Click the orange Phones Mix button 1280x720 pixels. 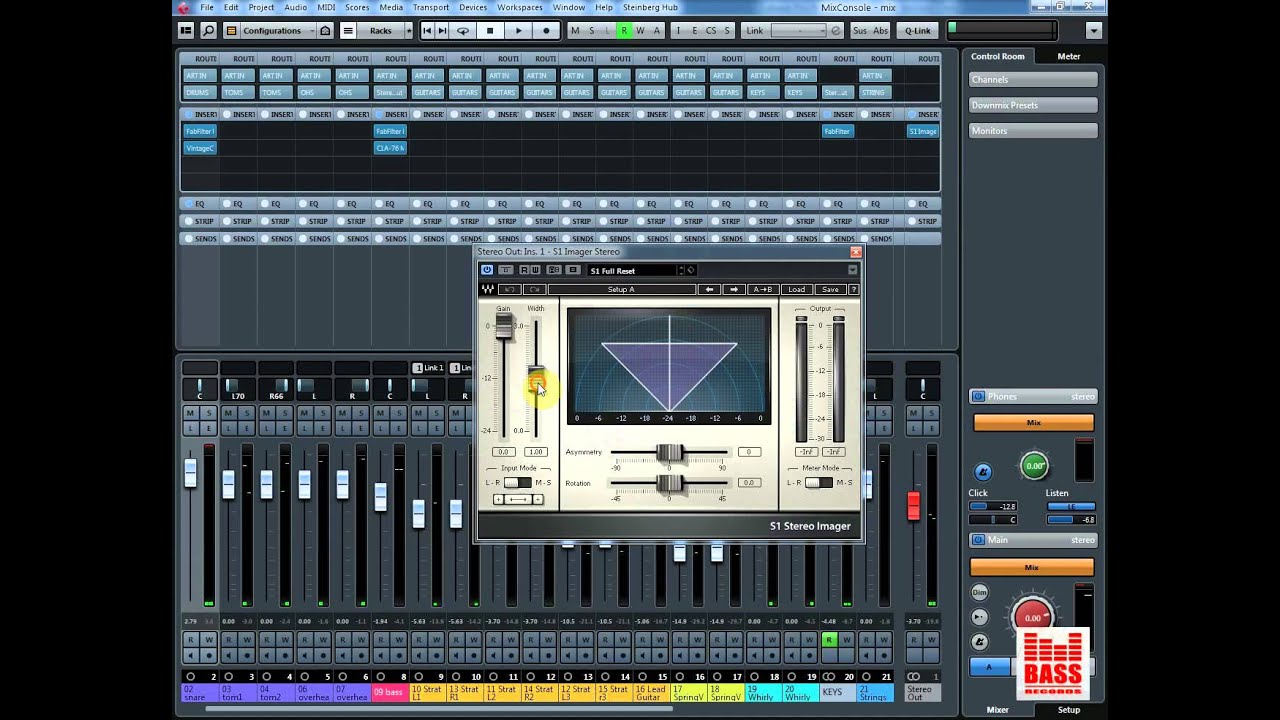pyautogui.click(x=1034, y=423)
